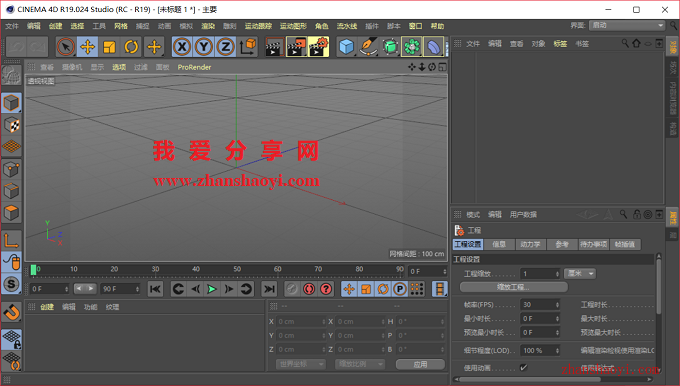Open the 世界坐标 dropdown in coordinates
Viewport: 680px width, 386px height.
tap(301, 364)
